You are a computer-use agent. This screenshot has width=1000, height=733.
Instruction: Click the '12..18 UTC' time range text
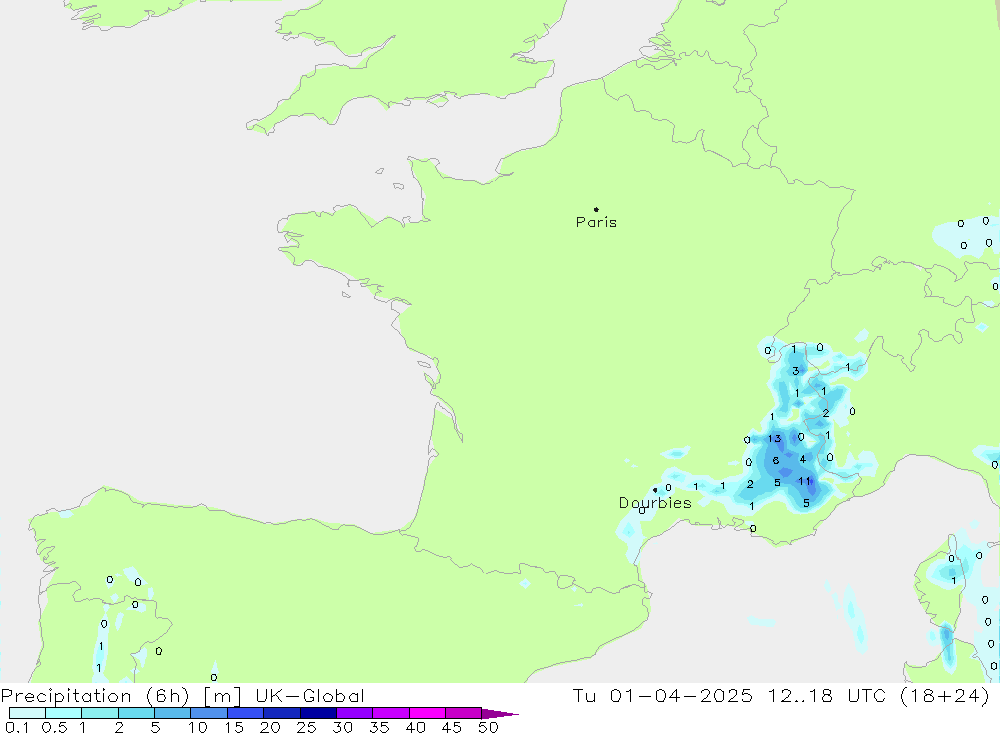click(x=827, y=696)
